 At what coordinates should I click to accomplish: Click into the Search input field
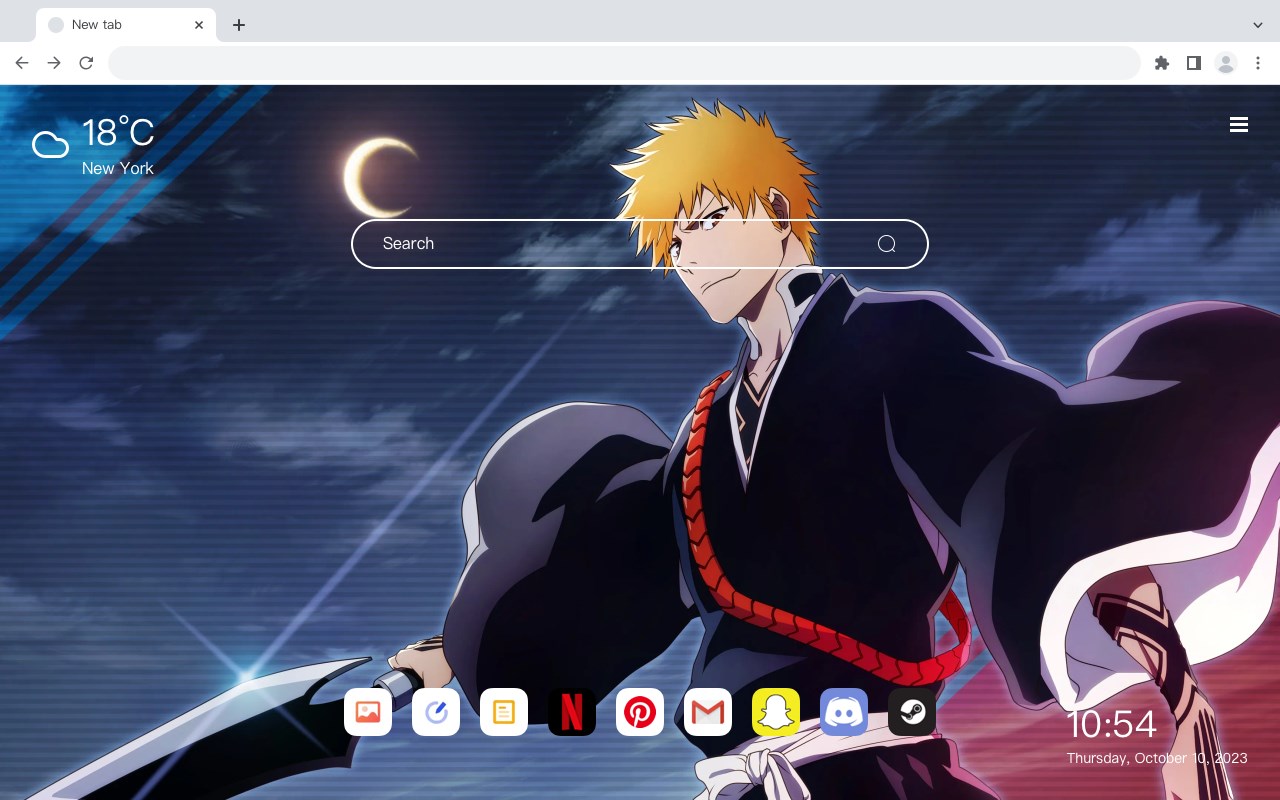coord(640,244)
